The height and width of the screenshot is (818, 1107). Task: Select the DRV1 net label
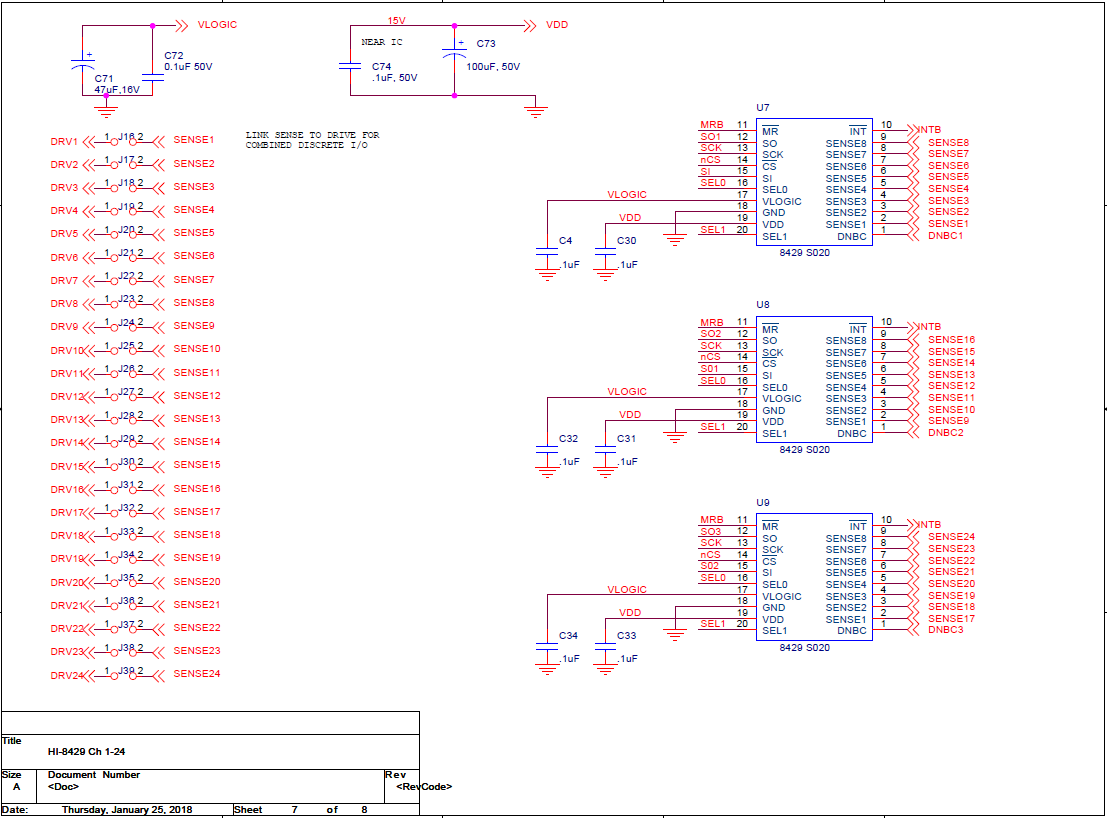click(64, 141)
